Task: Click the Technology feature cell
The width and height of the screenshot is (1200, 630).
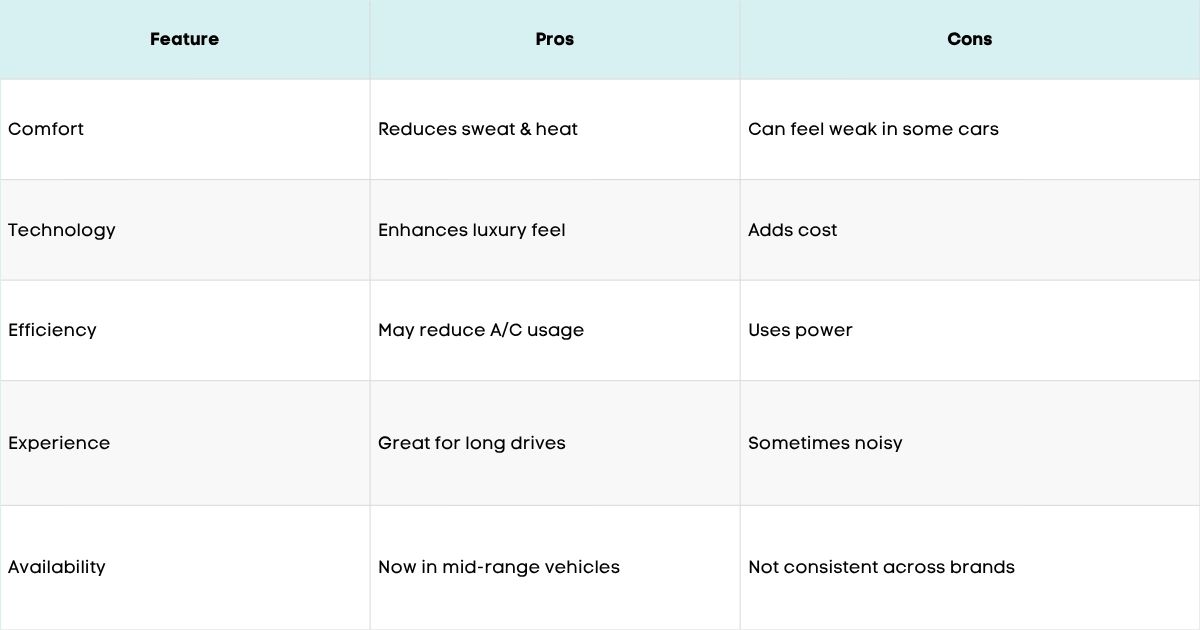Action: pyautogui.click(x=62, y=230)
